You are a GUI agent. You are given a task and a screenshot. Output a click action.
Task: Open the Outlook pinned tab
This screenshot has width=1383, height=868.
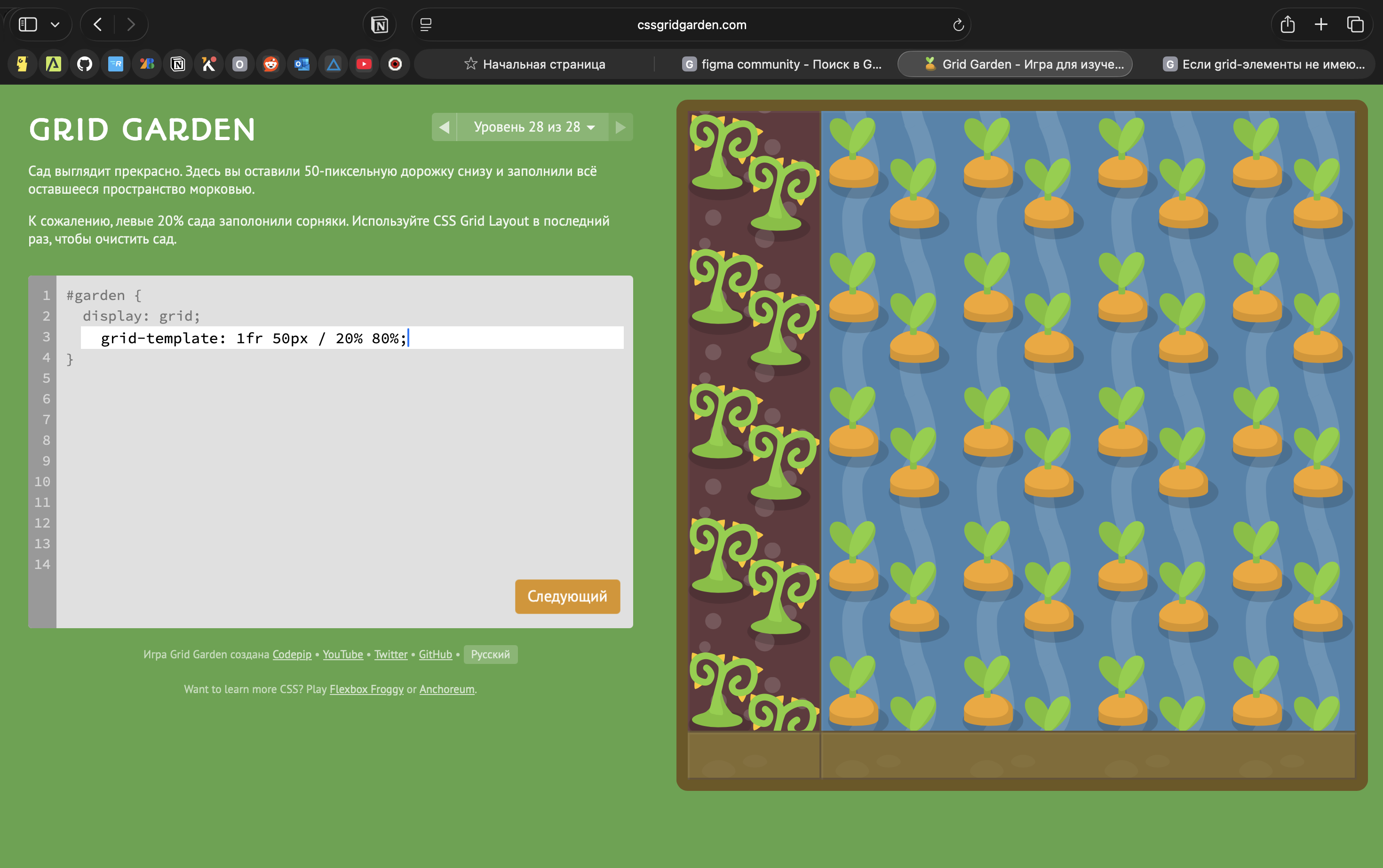(x=302, y=64)
